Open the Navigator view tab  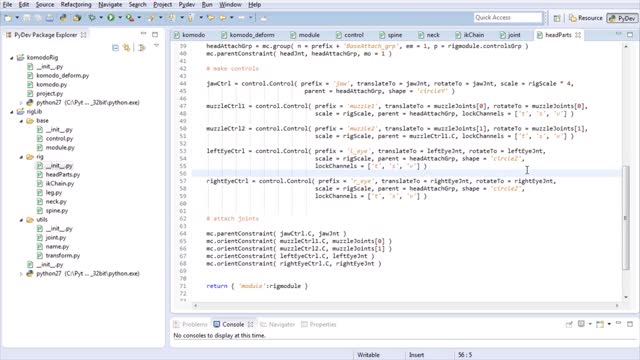pyautogui.click(x=278, y=324)
